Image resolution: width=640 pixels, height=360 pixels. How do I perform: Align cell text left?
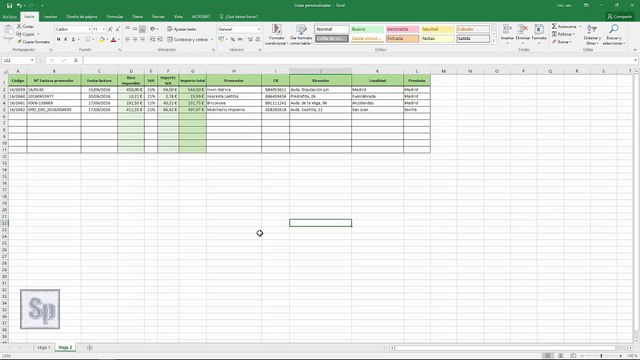coord(127,40)
